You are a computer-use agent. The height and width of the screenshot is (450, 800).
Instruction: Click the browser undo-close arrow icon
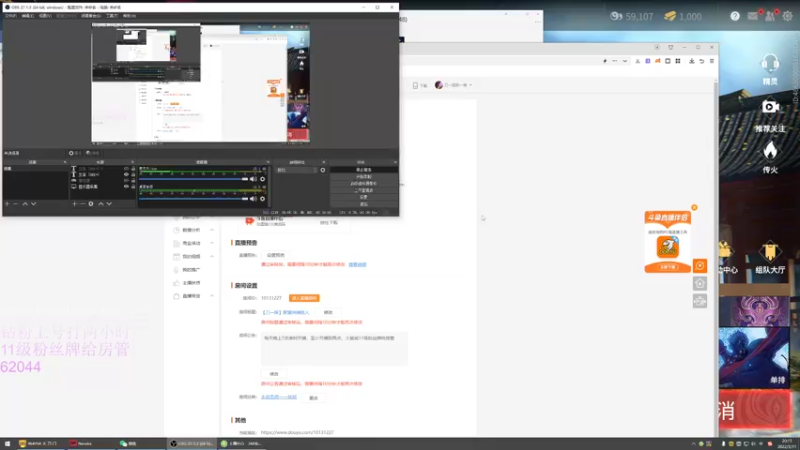702,61
